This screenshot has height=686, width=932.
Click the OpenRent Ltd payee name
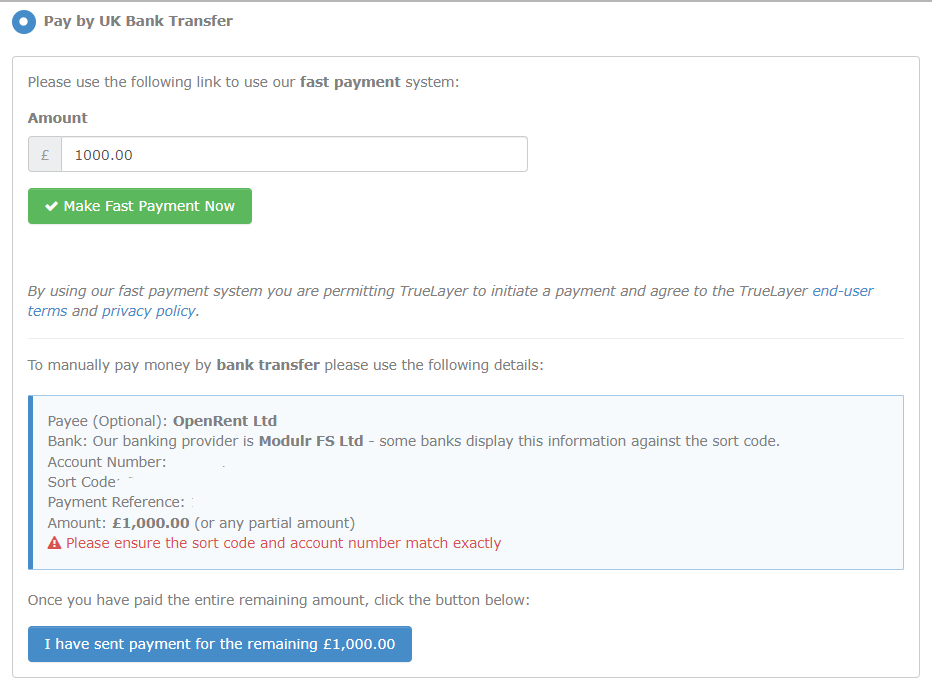[225, 421]
